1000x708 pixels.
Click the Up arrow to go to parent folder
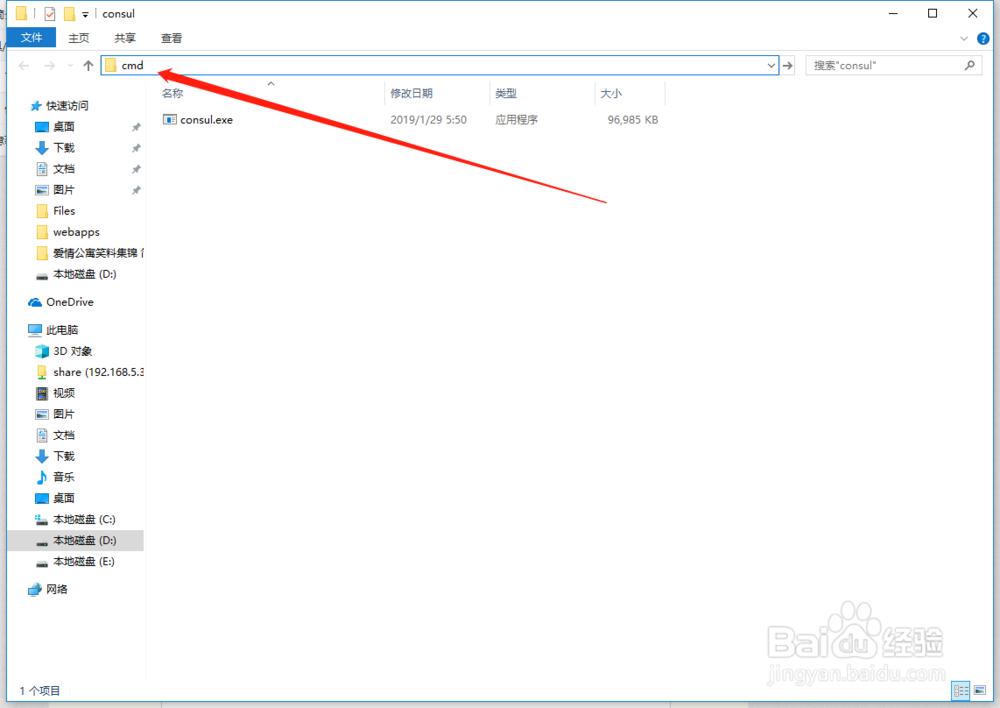pyautogui.click(x=88, y=65)
